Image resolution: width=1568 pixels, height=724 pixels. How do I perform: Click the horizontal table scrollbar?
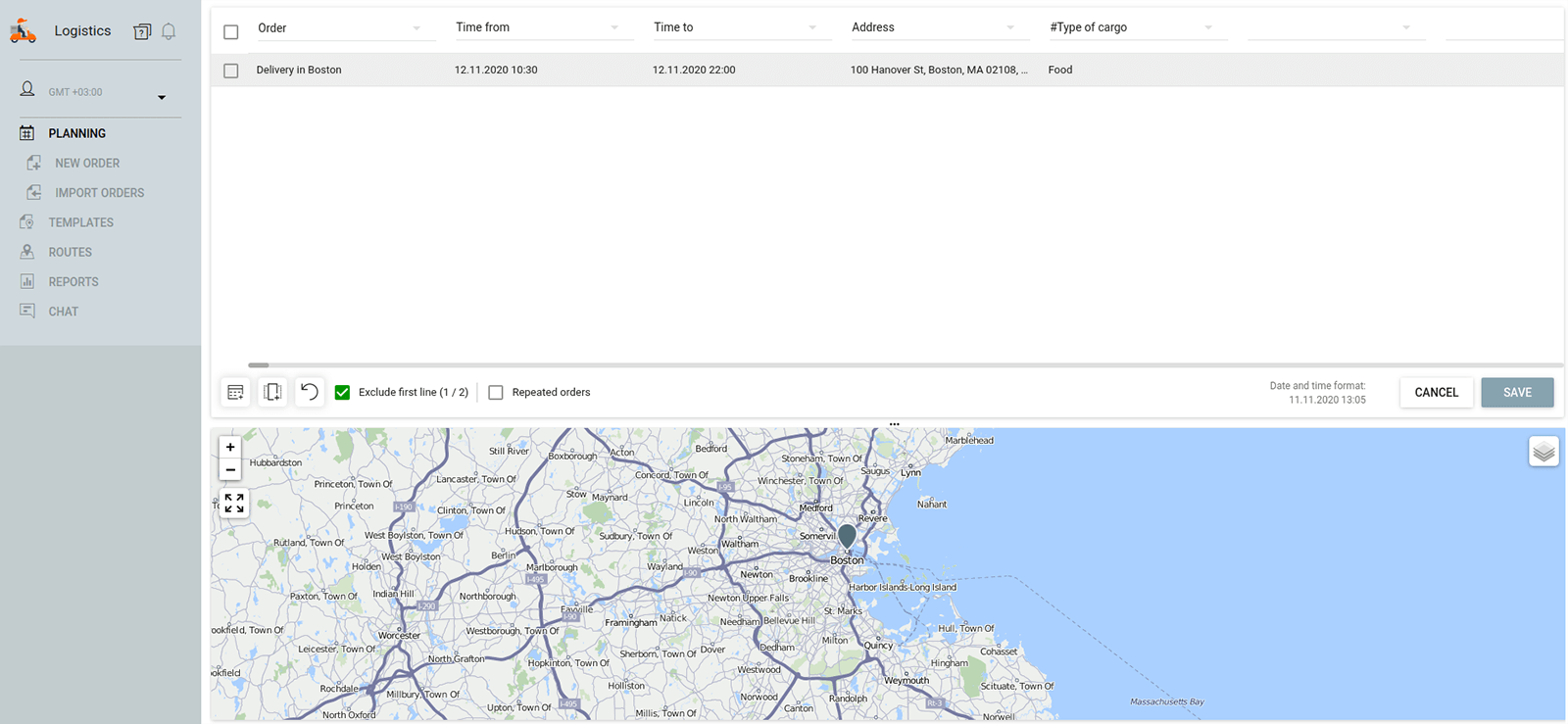point(259,364)
